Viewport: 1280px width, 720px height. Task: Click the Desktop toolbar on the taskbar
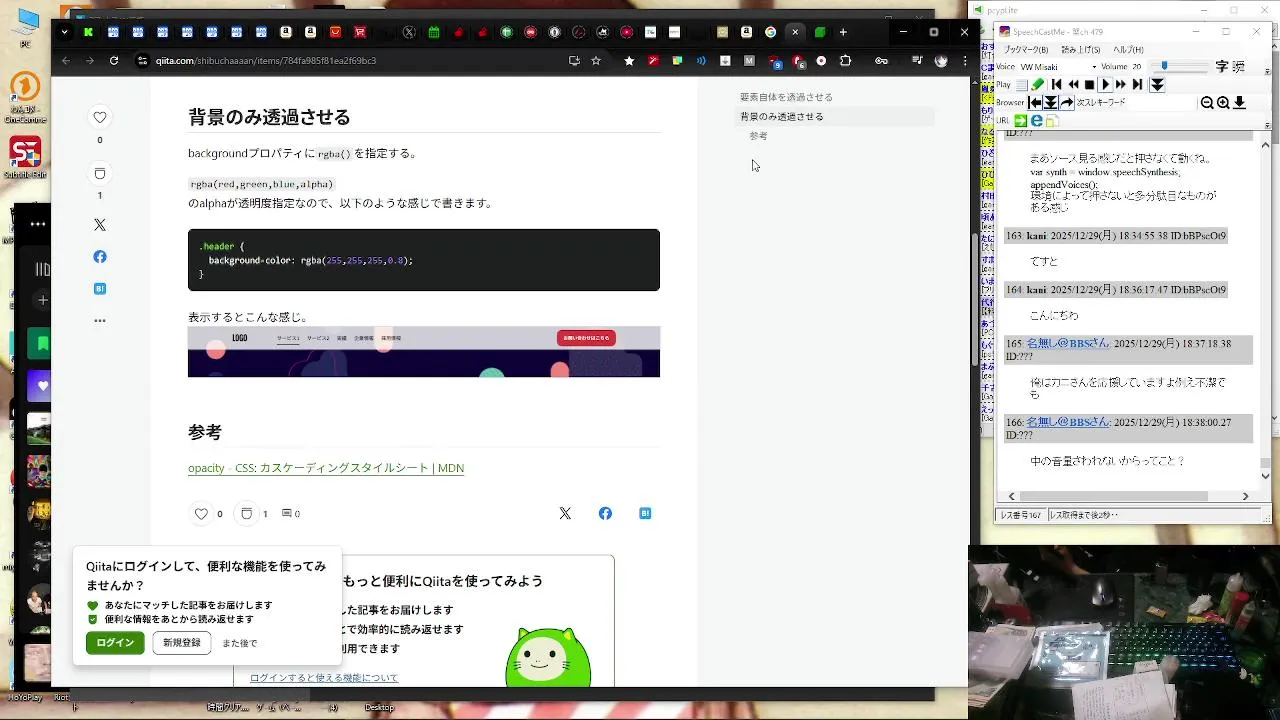[x=379, y=708]
